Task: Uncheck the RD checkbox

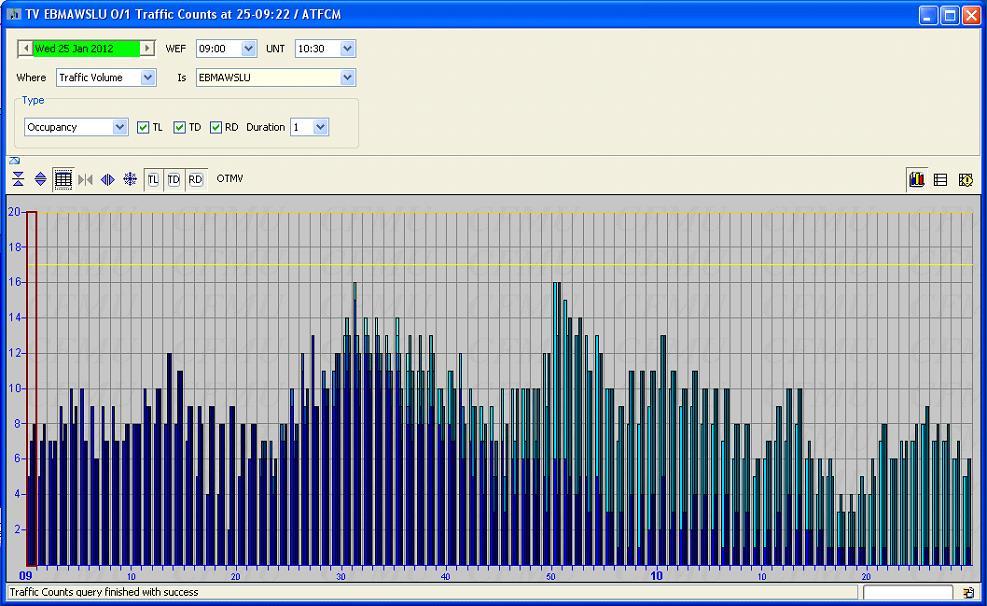Action: pyautogui.click(x=216, y=127)
